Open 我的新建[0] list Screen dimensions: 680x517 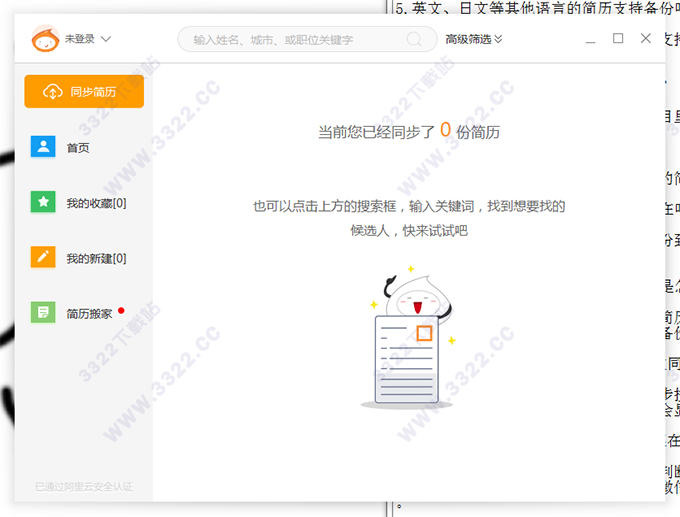coord(96,258)
